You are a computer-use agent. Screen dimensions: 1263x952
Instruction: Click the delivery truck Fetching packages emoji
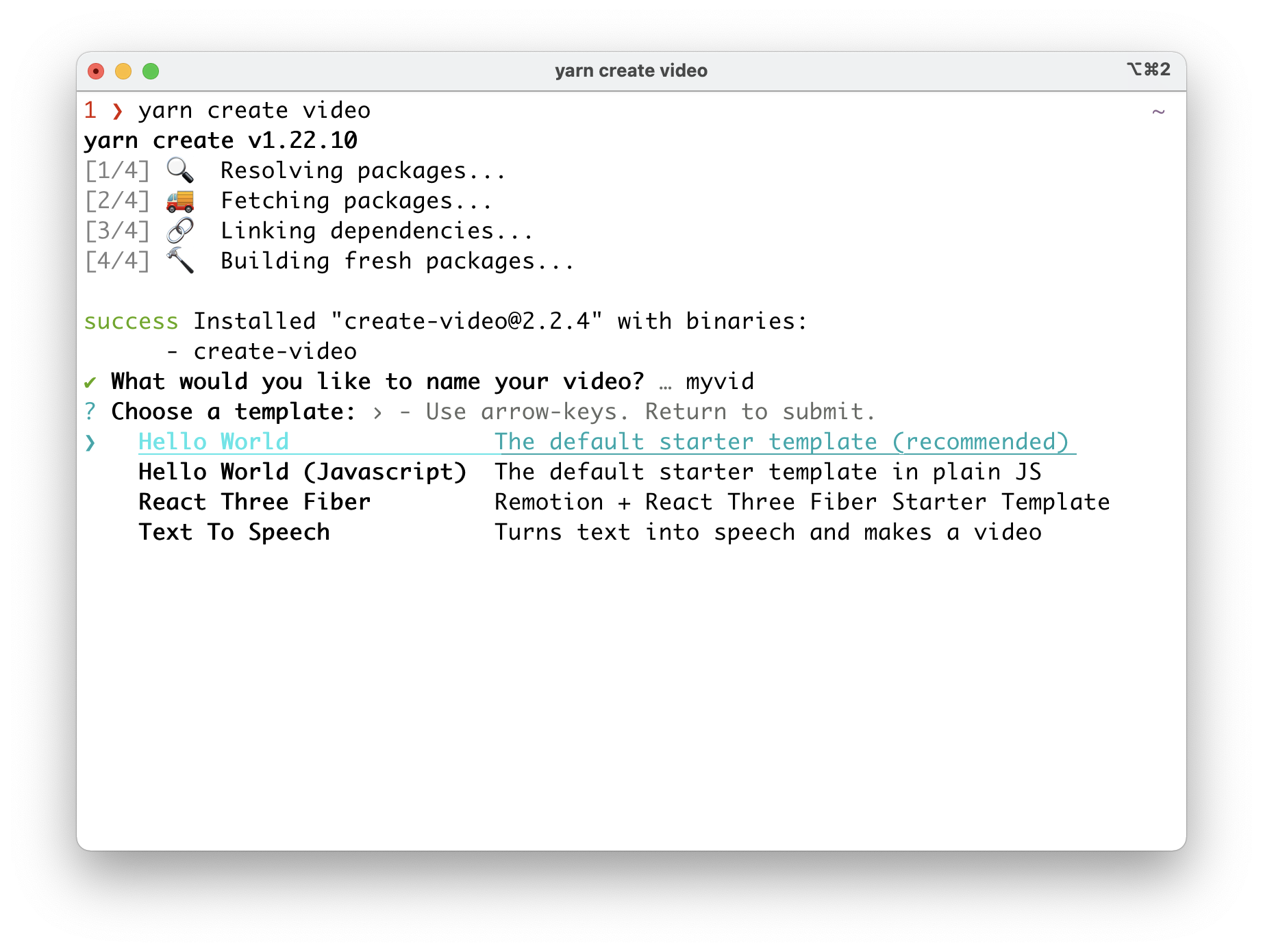180,201
